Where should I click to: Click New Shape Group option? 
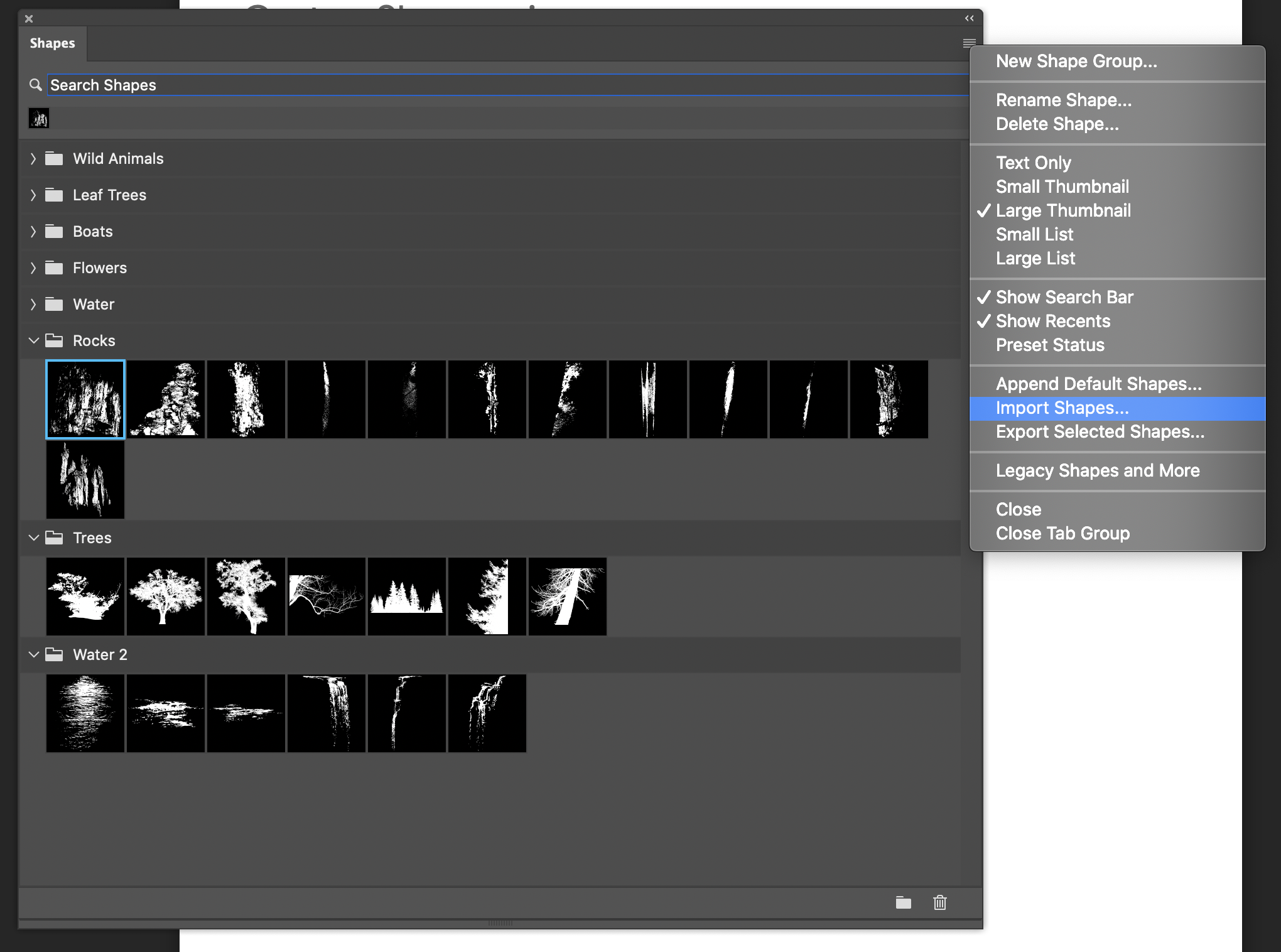tap(1076, 61)
